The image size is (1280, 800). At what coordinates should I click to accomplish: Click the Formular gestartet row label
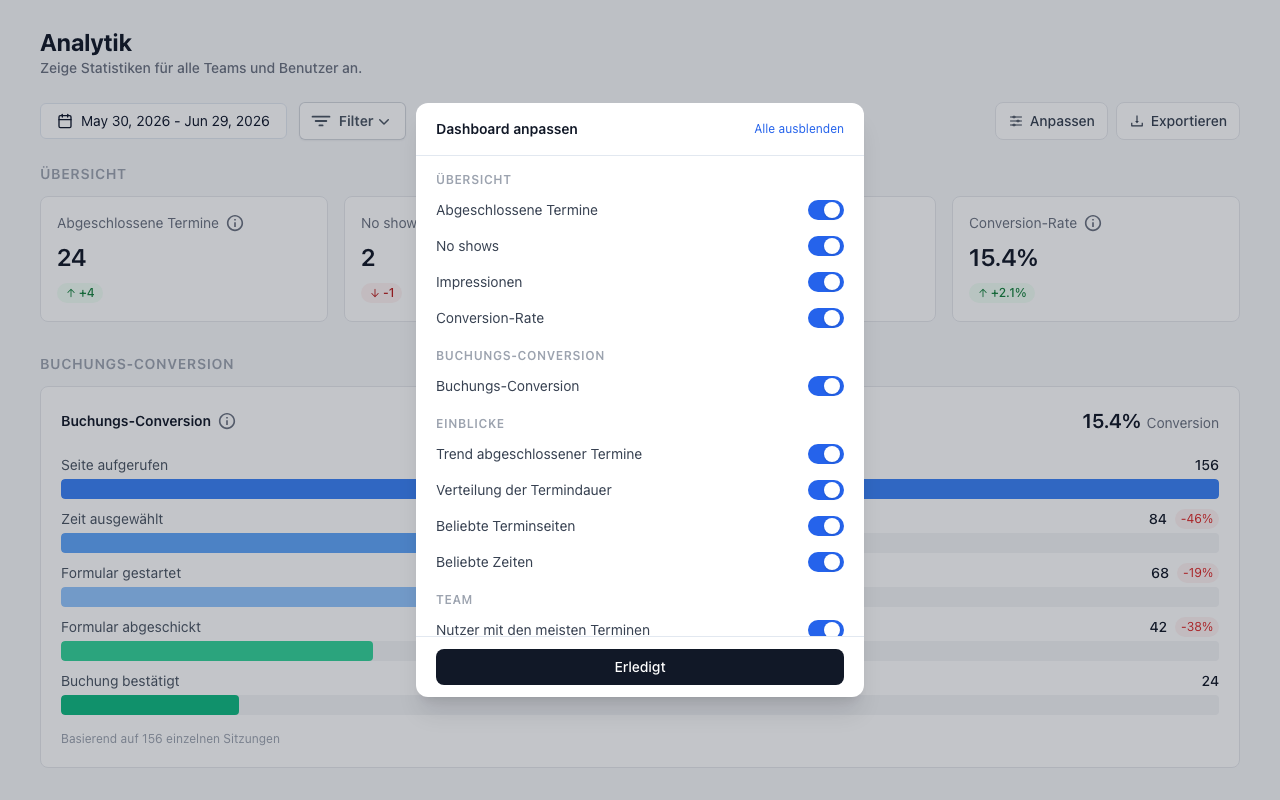121,573
